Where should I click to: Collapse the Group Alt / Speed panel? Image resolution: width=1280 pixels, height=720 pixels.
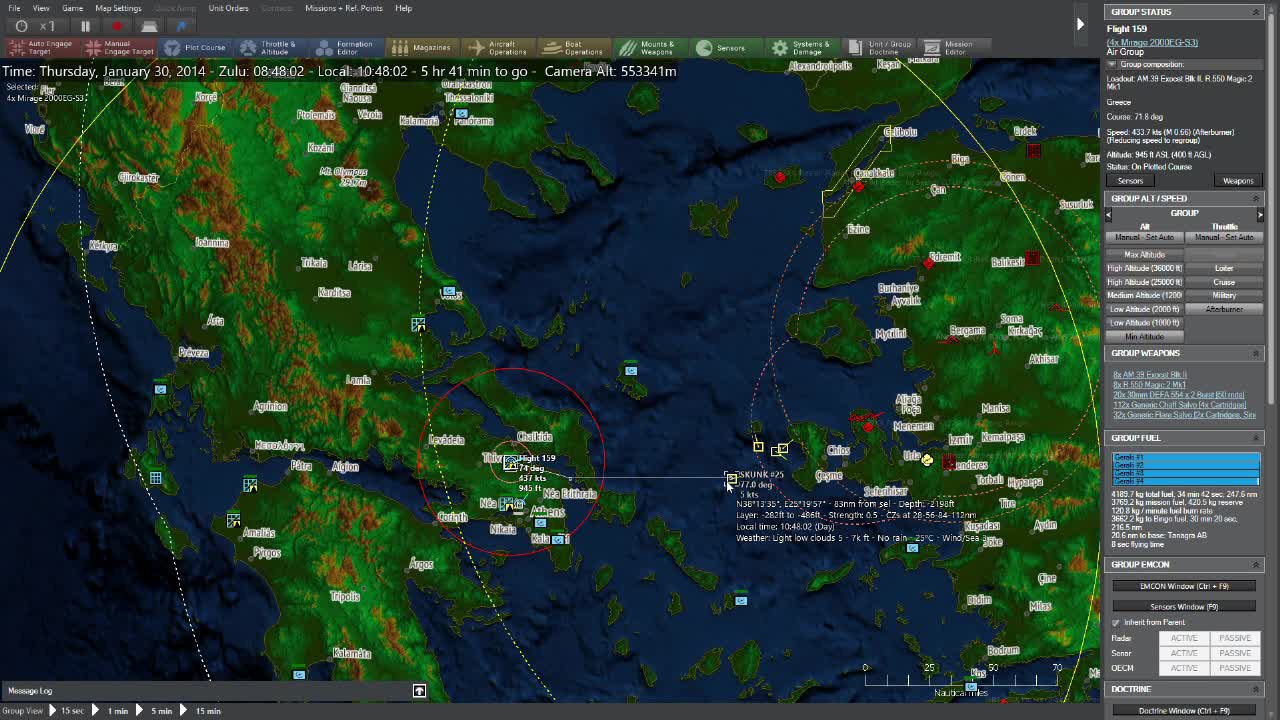coord(1256,198)
